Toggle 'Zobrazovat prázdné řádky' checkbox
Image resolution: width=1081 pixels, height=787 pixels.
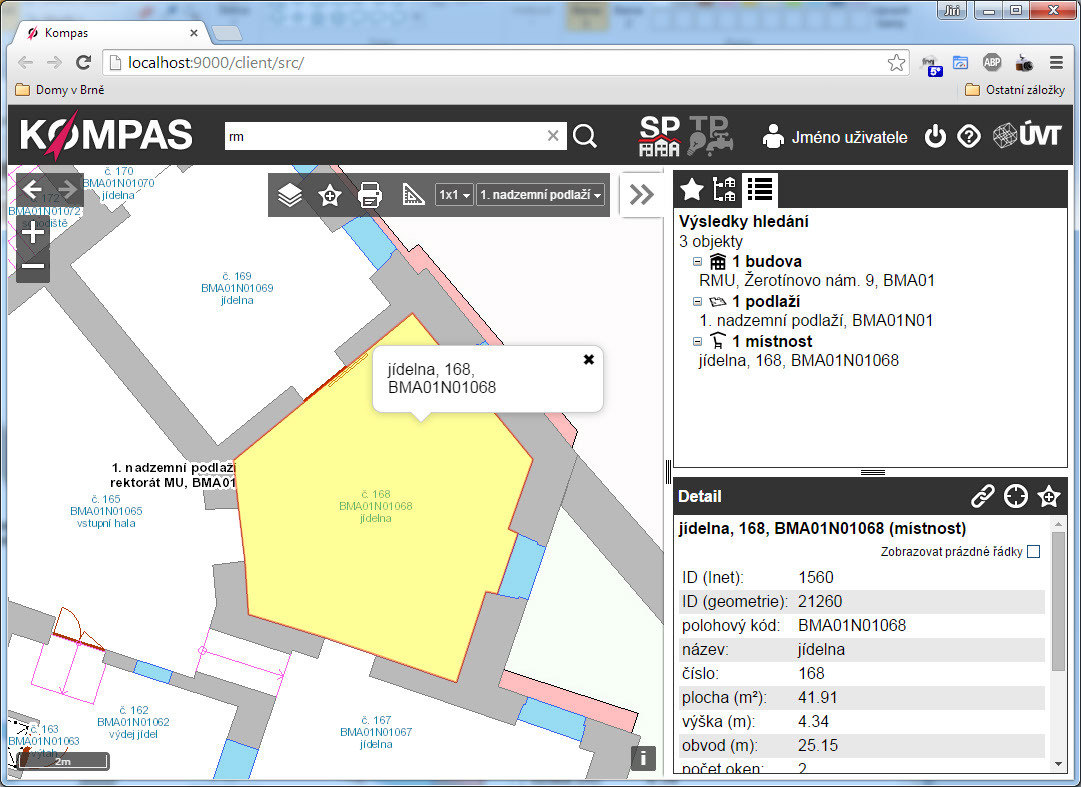pyautogui.click(x=1033, y=552)
